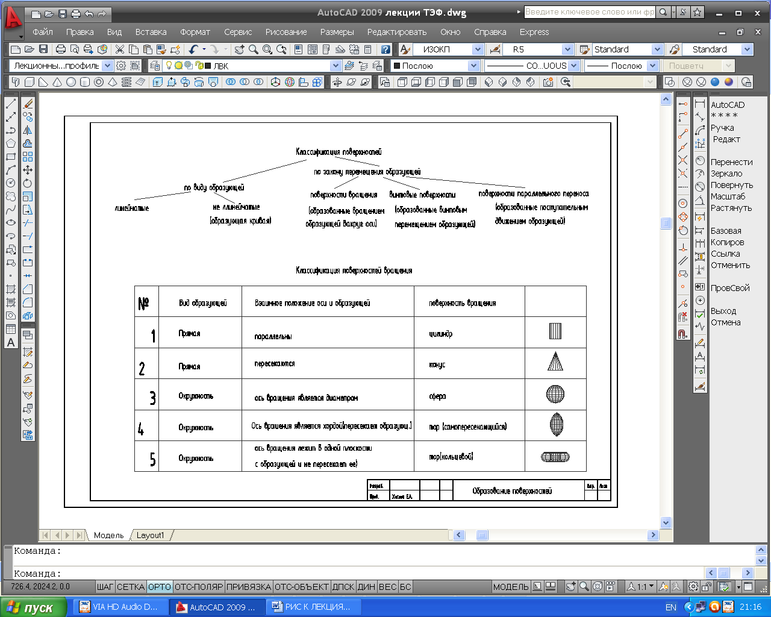Image resolution: width=771 pixels, height=617 pixels.
Task: Select the Multiline Text tool
Action: pos(11,342)
